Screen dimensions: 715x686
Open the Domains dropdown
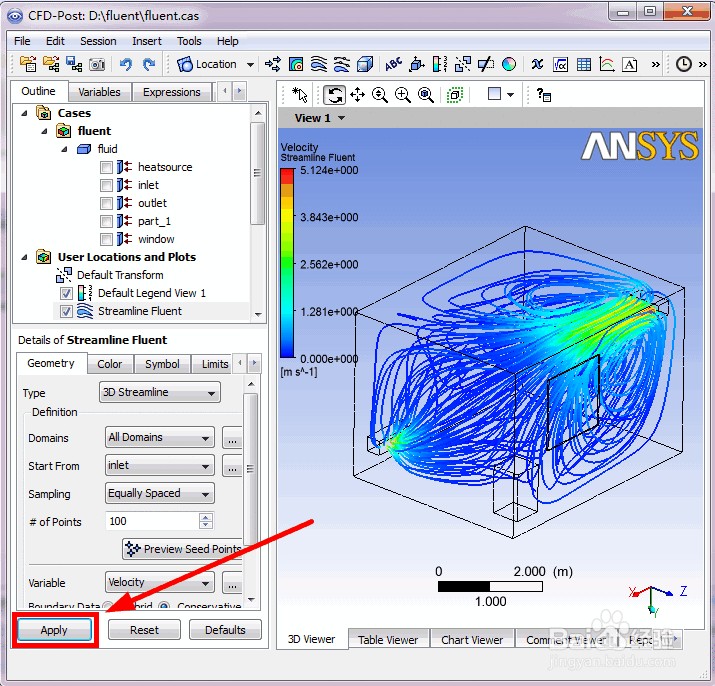160,437
